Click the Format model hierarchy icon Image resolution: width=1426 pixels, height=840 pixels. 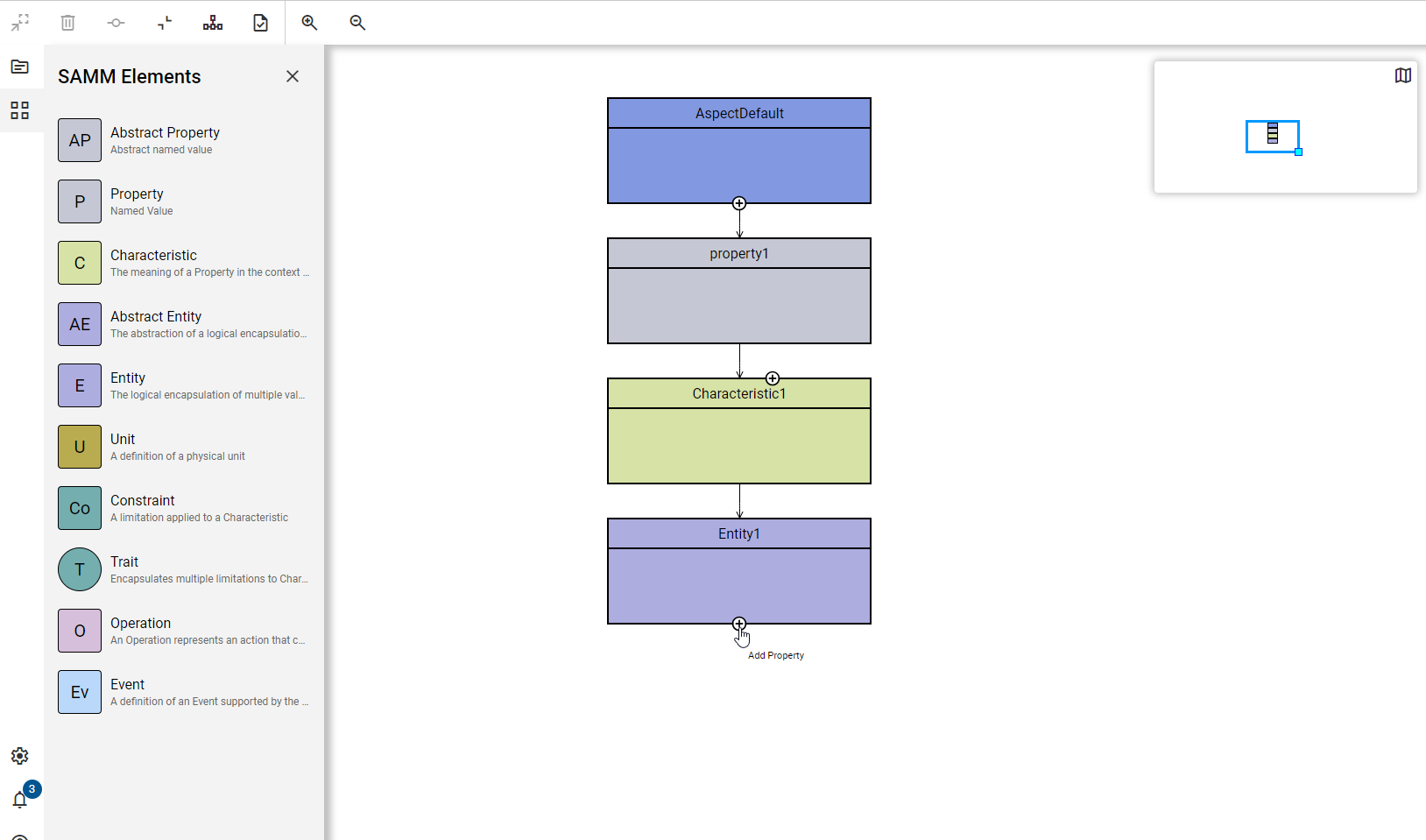click(x=213, y=23)
